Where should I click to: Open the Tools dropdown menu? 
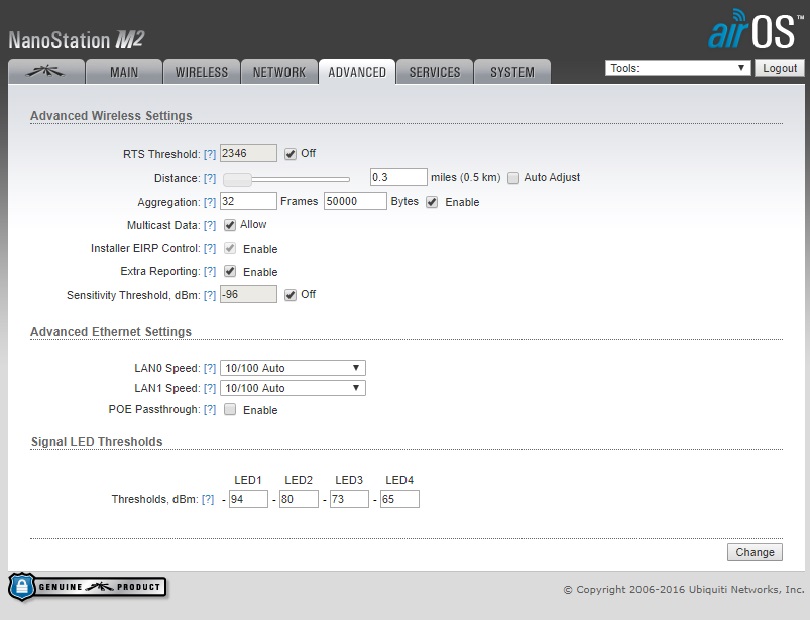click(677, 68)
